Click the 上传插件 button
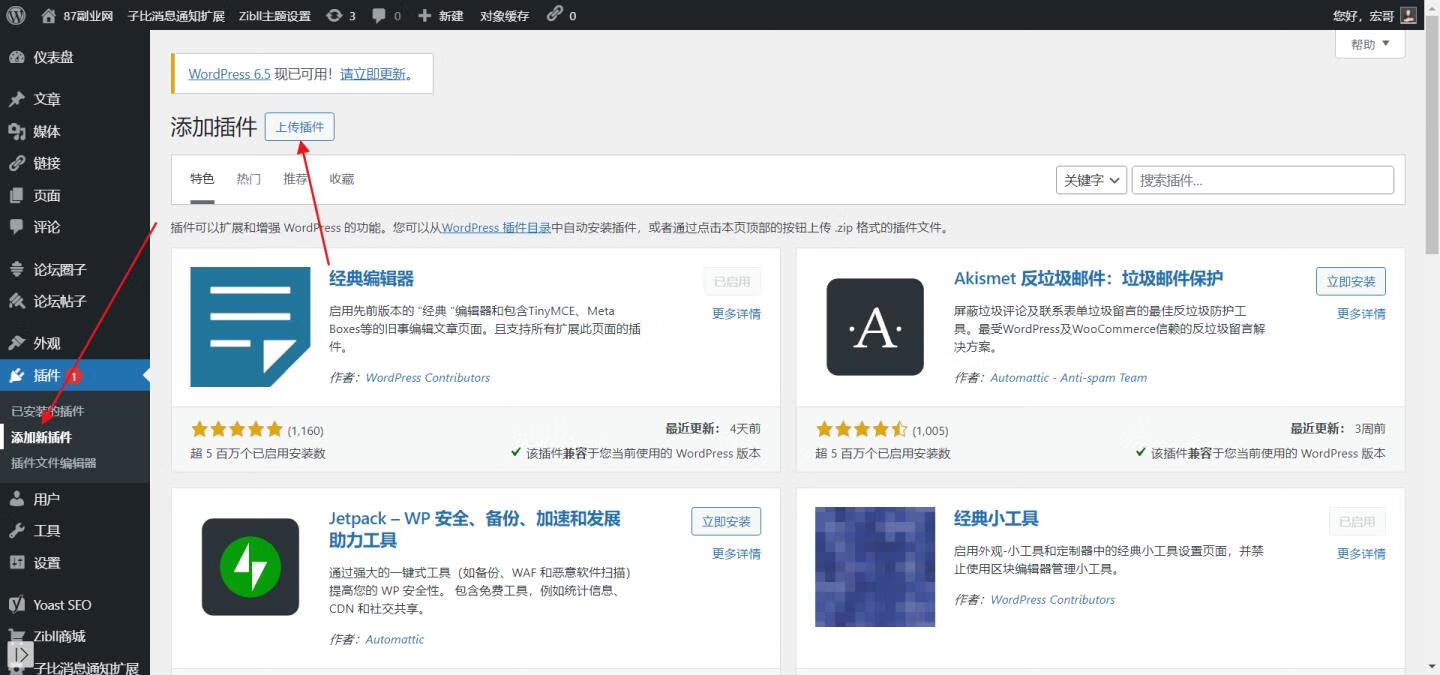 (x=300, y=127)
